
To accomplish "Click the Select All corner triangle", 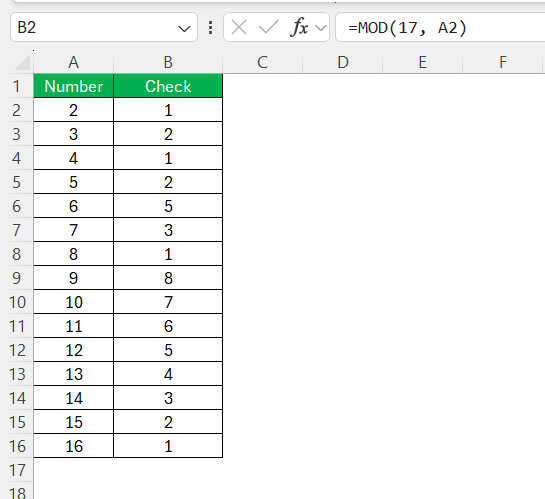I will coord(22,63).
